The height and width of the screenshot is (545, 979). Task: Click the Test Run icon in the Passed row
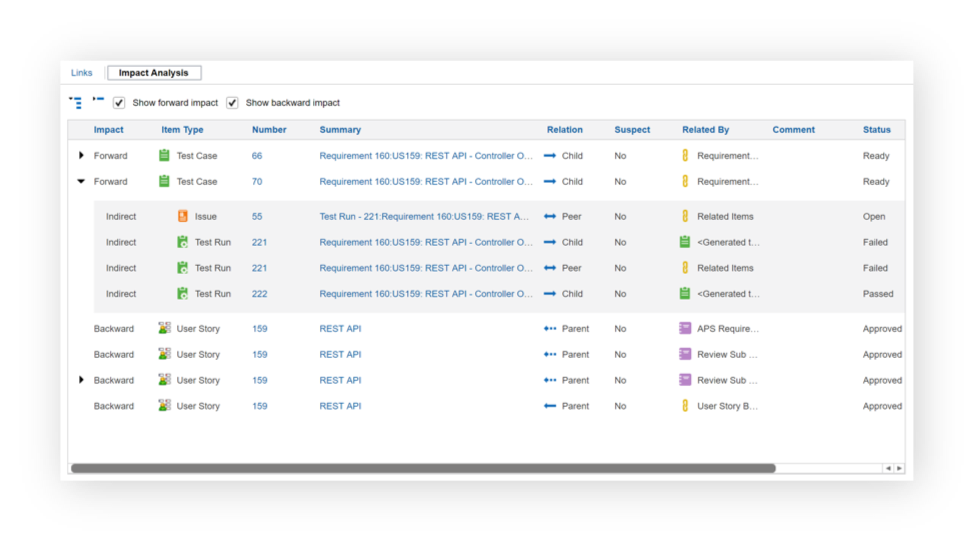[x=182, y=294]
